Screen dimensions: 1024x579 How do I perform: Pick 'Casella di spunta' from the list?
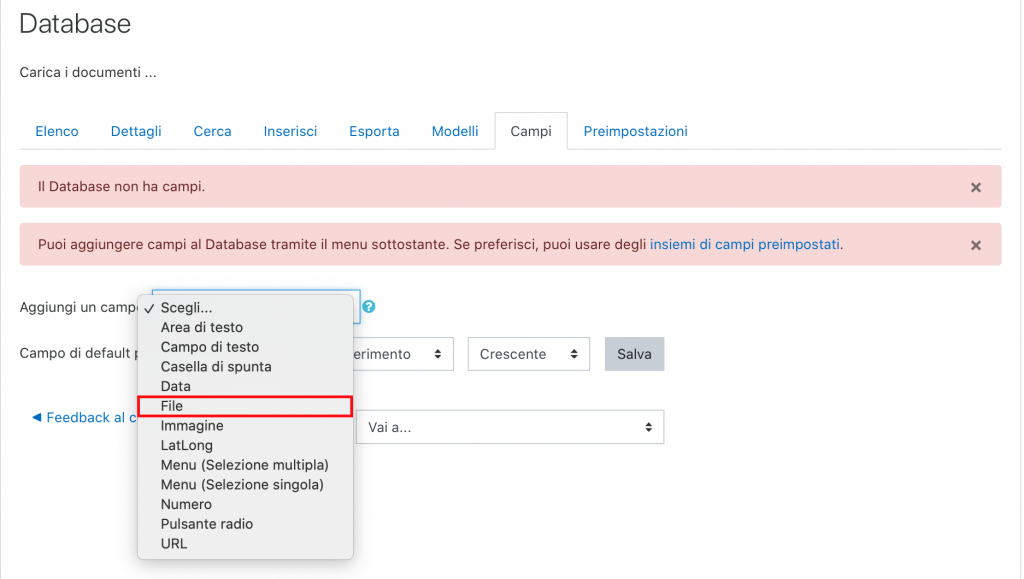point(246,367)
